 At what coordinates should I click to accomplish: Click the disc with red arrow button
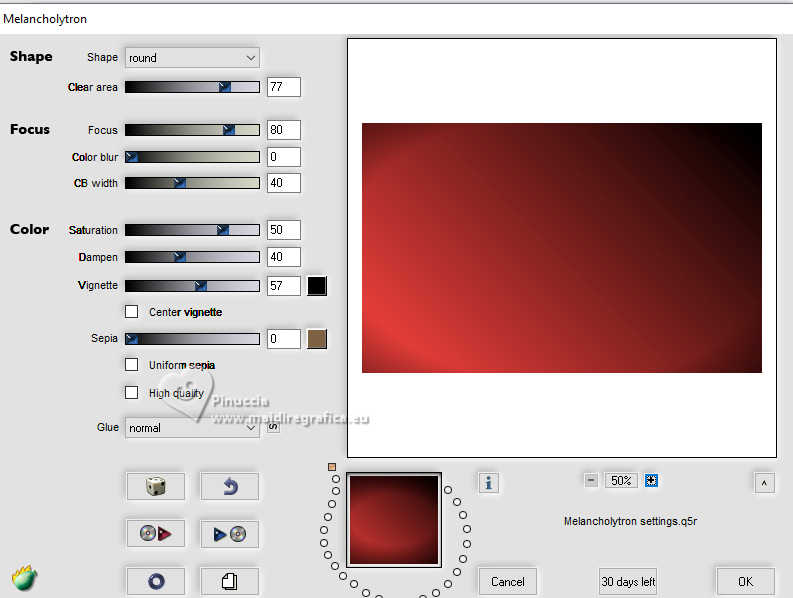point(156,533)
